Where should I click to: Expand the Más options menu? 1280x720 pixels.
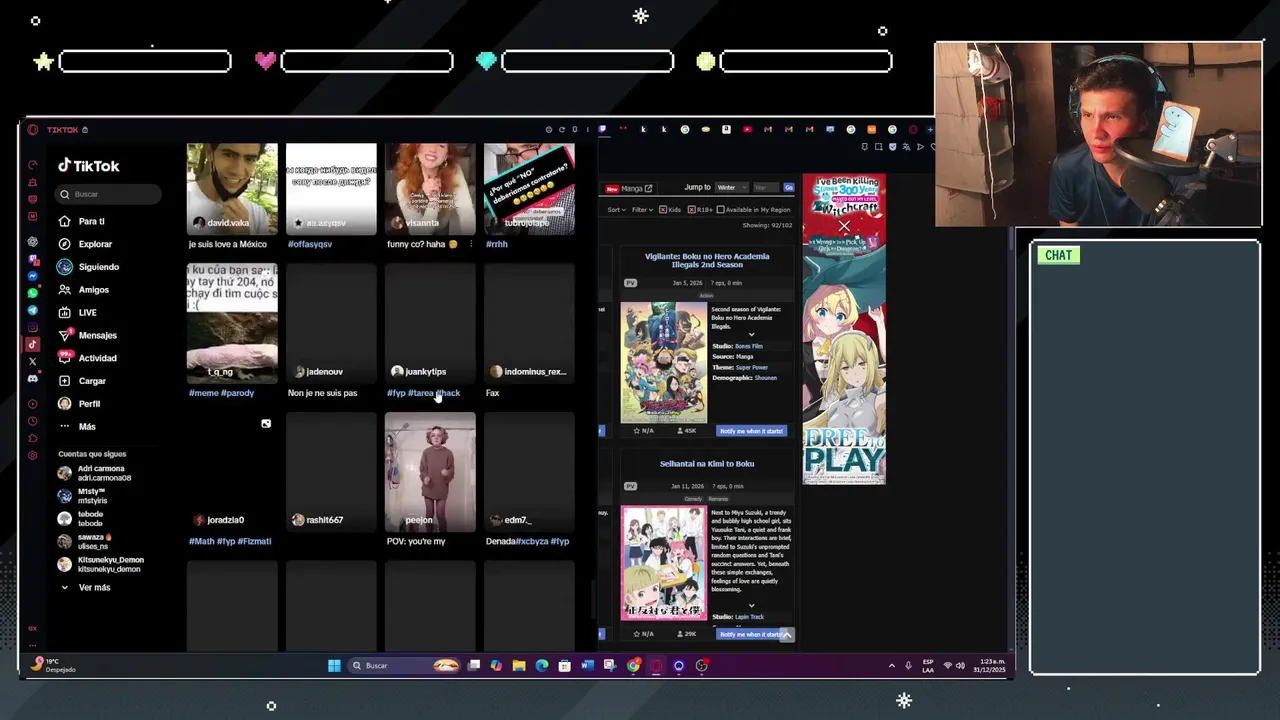[x=77, y=427]
